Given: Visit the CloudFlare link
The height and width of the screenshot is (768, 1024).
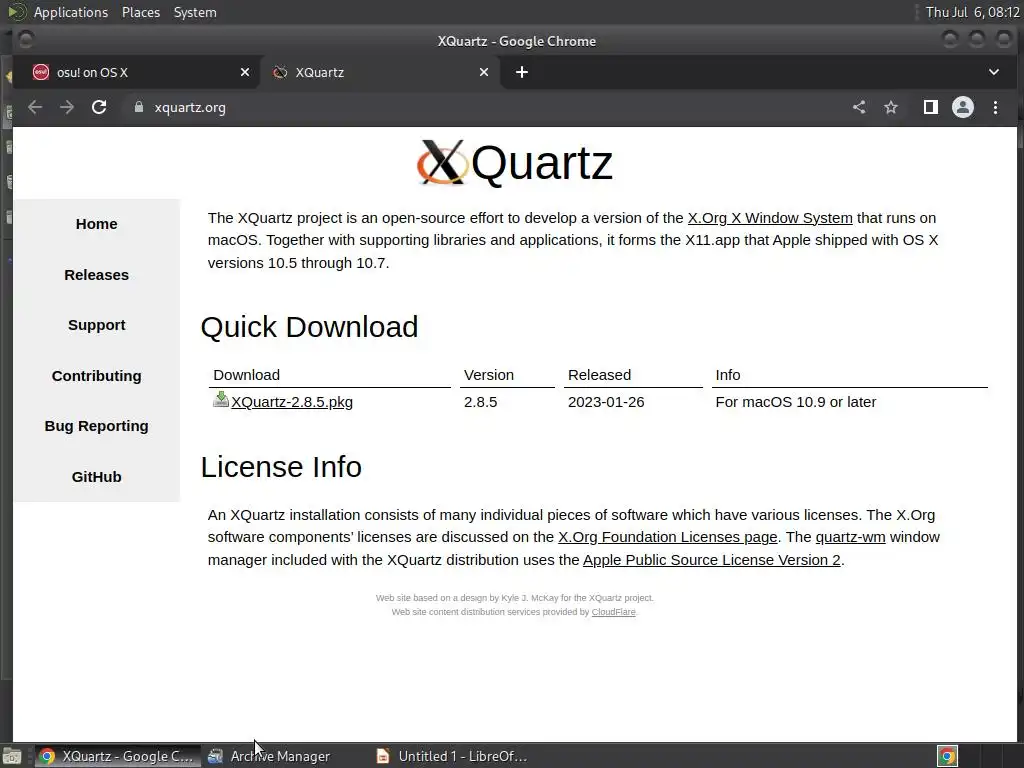Looking at the screenshot, I should 613,612.
